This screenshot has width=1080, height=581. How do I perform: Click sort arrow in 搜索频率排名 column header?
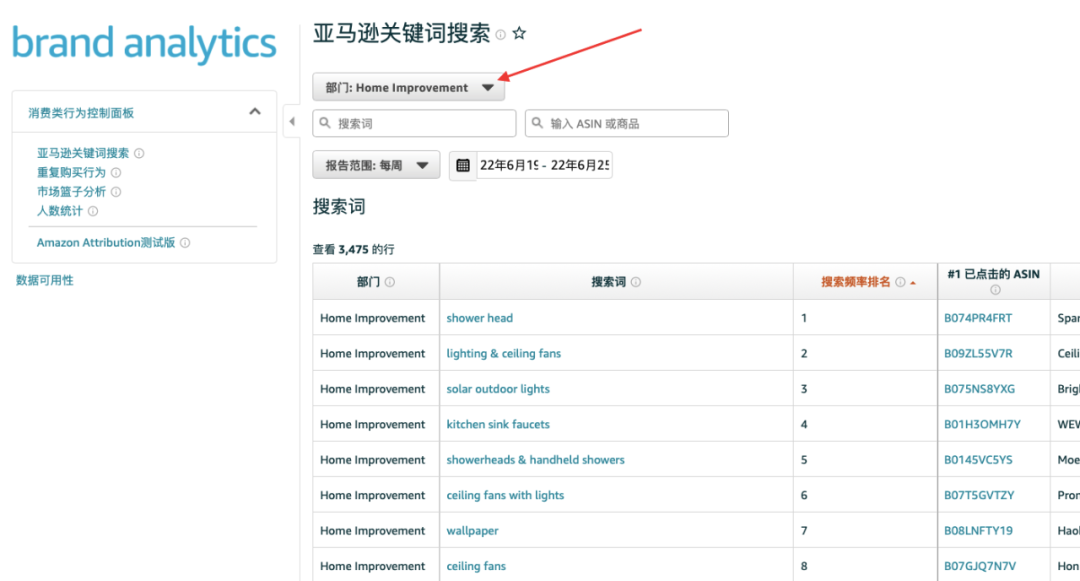(913, 283)
